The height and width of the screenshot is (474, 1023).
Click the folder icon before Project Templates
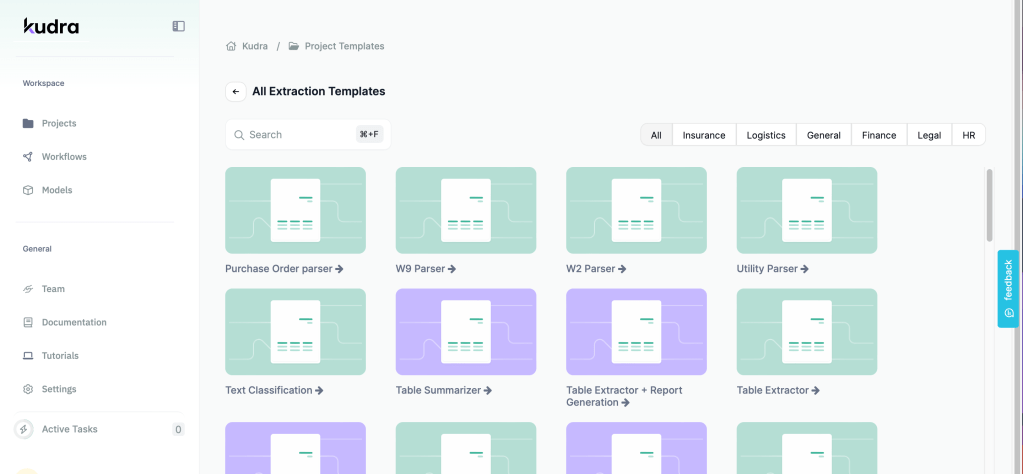tap(294, 46)
